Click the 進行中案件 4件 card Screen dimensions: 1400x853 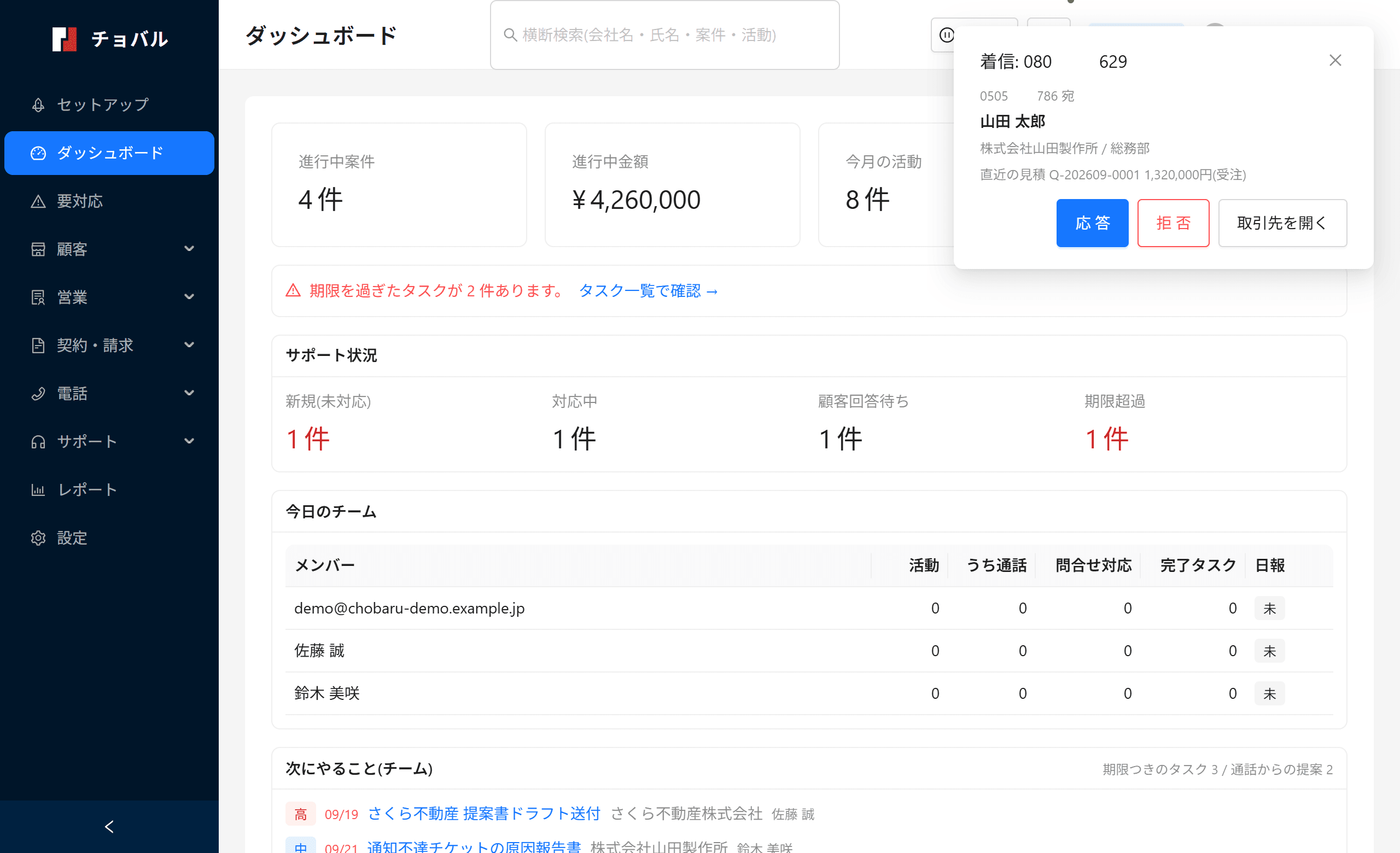(399, 185)
